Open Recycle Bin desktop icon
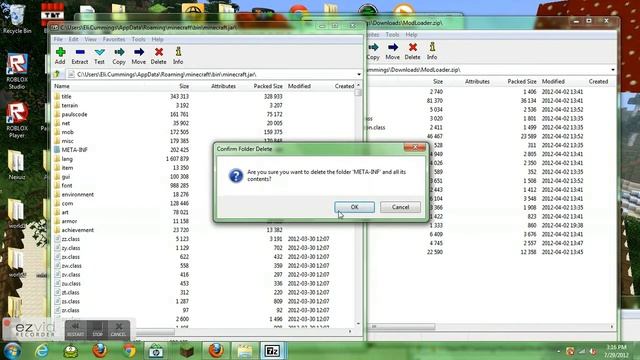The image size is (640, 360). [16, 19]
